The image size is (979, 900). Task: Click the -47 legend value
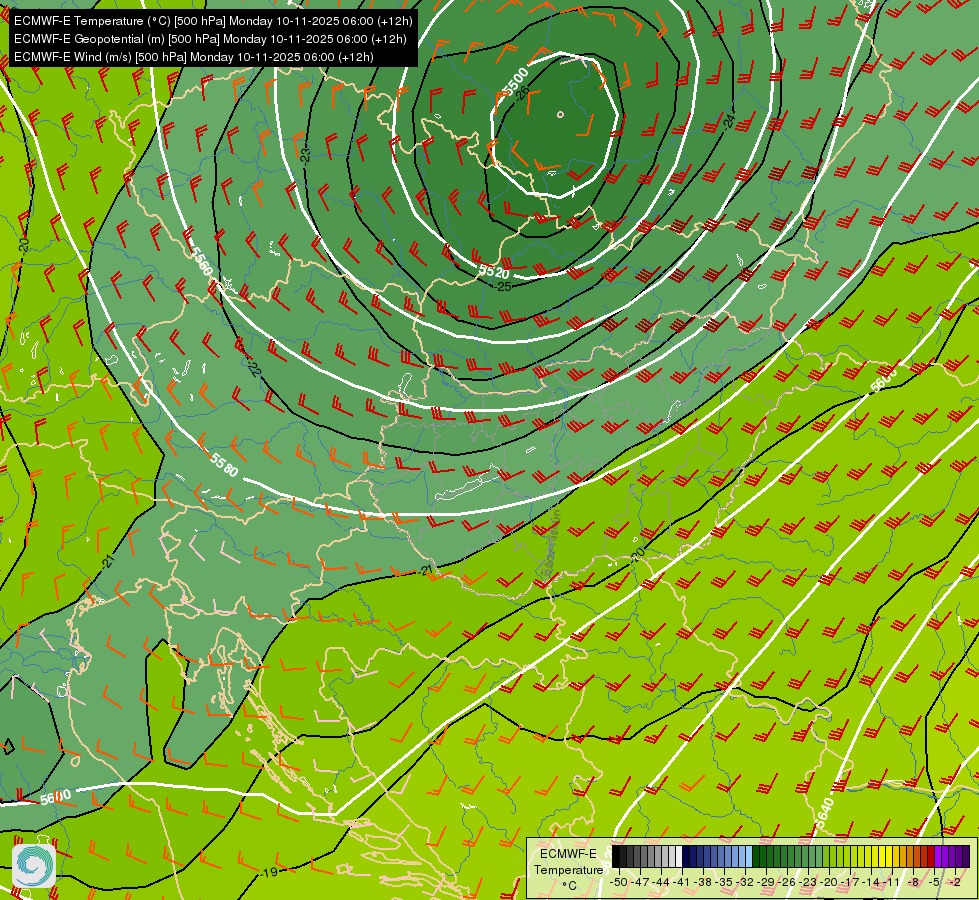coord(640,882)
